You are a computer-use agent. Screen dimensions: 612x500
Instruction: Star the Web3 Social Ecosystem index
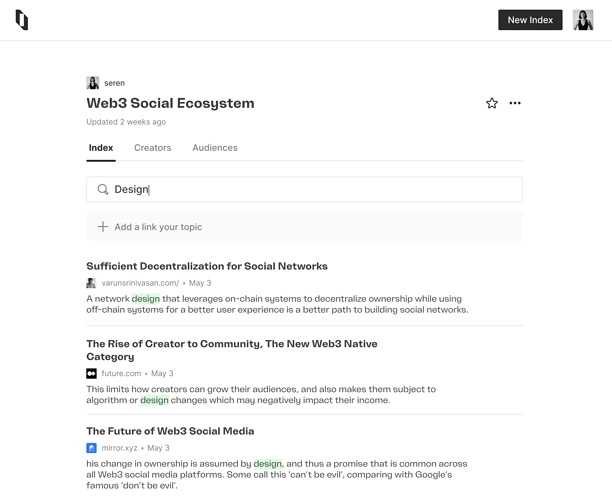click(x=492, y=103)
